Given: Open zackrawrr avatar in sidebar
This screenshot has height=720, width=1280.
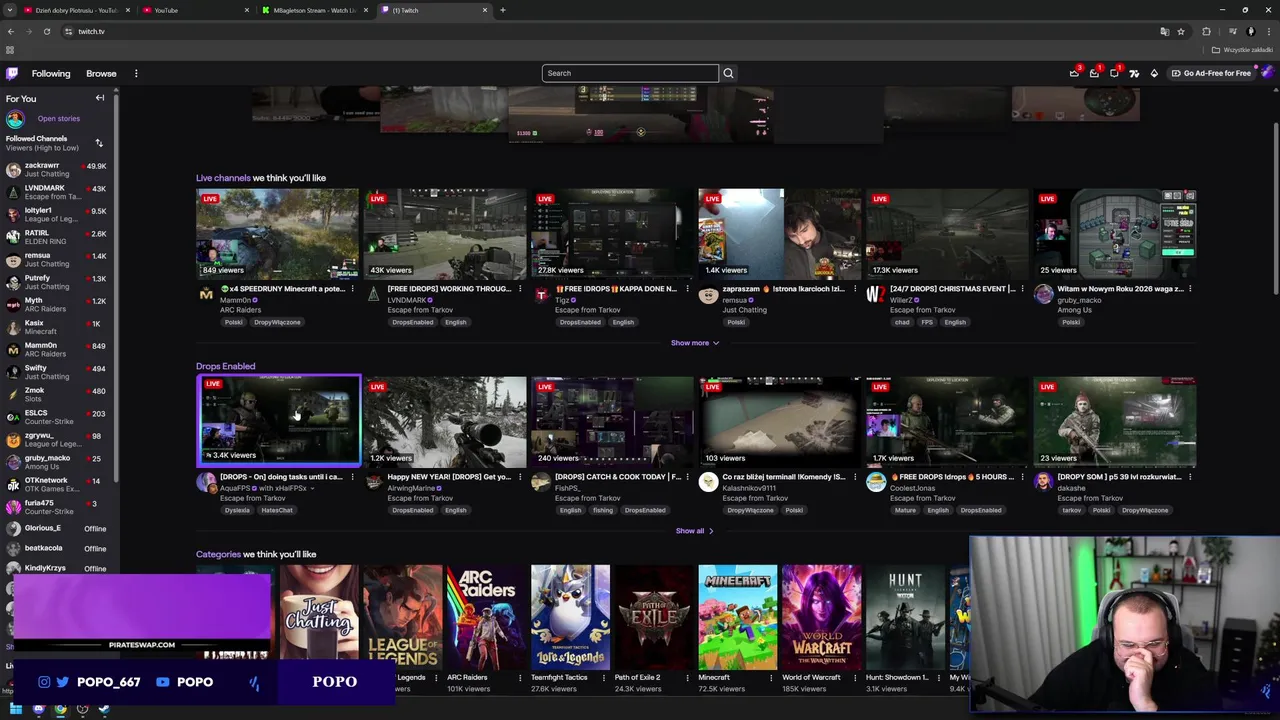Looking at the screenshot, I should pos(13,170).
